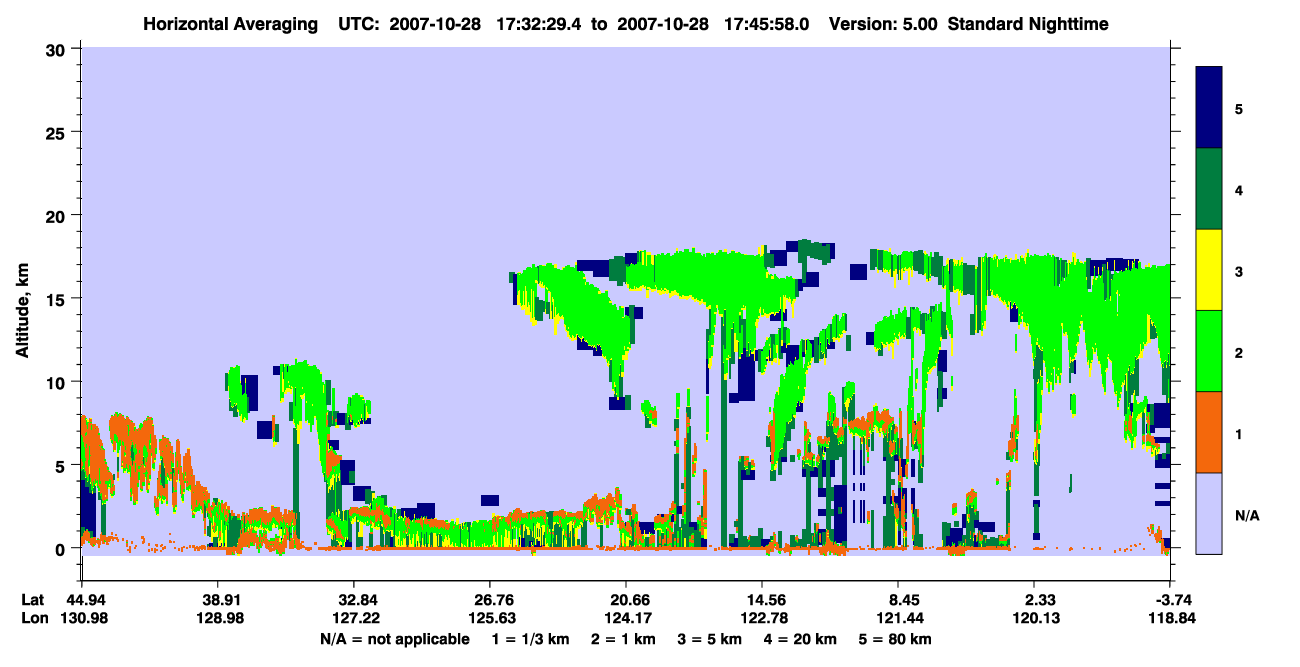Click the dark blue legend swatch for 5
The width and height of the screenshot is (1300, 667).
tap(1209, 108)
